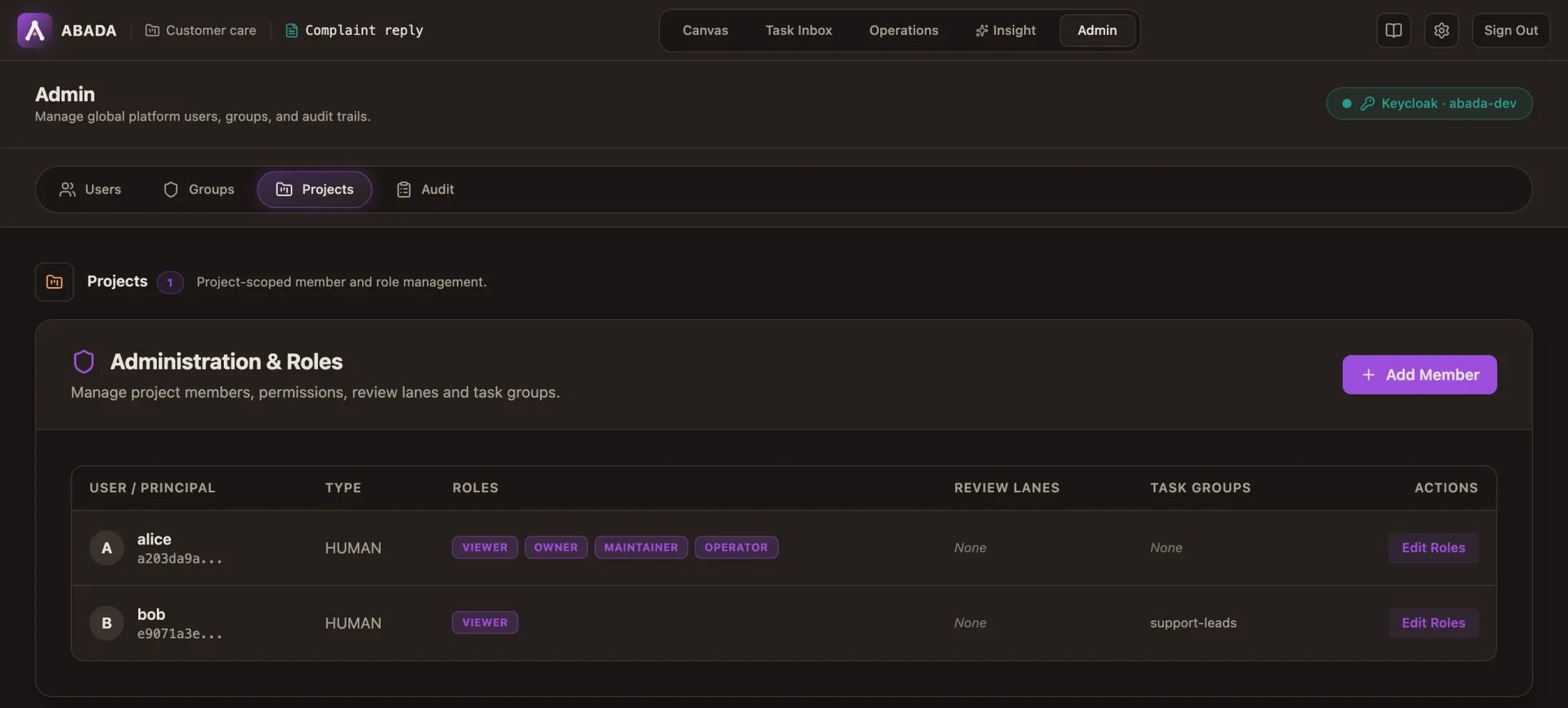1568x708 pixels.
Task: Open the Insight tab
Action: click(x=1005, y=30)
